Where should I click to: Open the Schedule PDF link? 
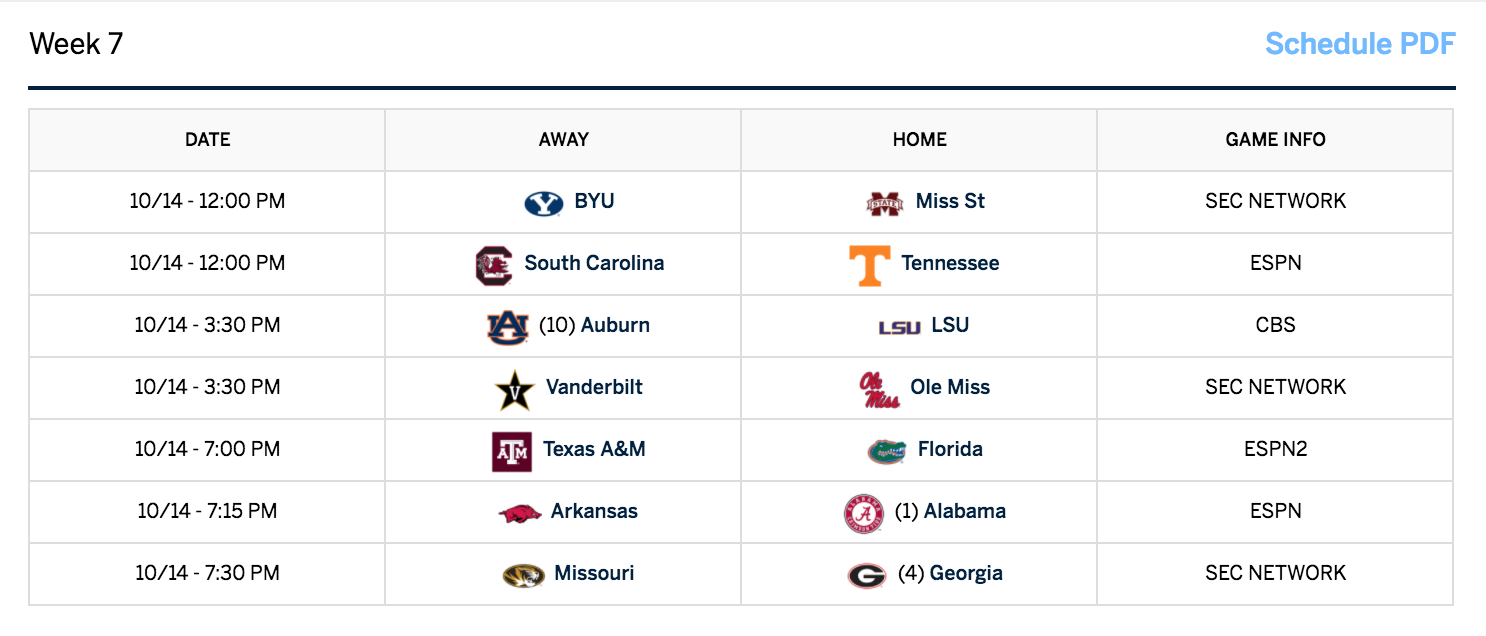coord(1360,44)
